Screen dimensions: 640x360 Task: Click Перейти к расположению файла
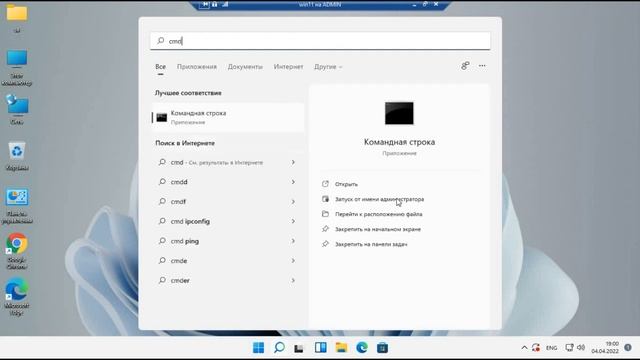point(378,214)
